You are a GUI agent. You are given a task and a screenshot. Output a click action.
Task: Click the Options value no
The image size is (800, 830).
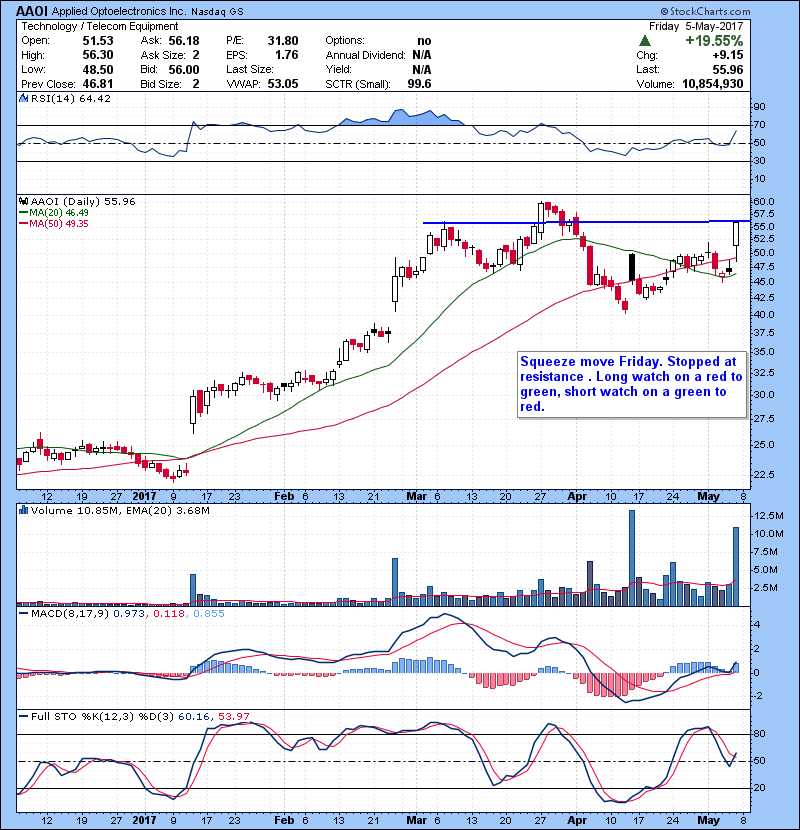click(424, 41)
